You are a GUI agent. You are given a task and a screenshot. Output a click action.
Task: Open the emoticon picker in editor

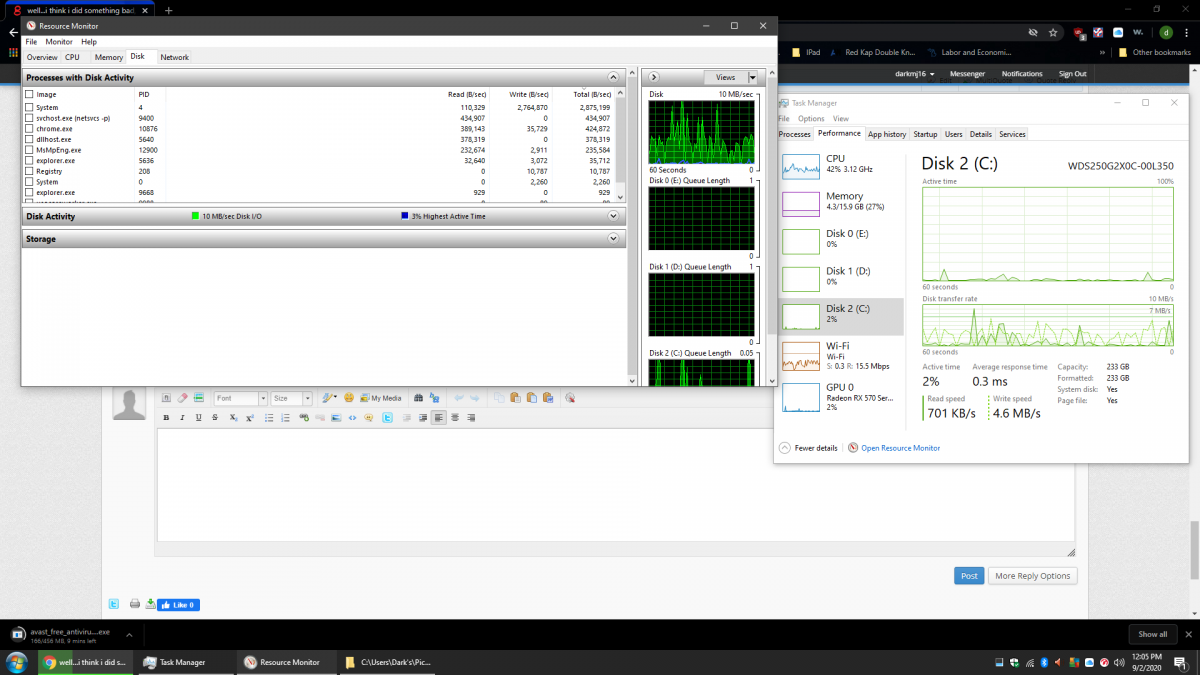click(349, 398)
